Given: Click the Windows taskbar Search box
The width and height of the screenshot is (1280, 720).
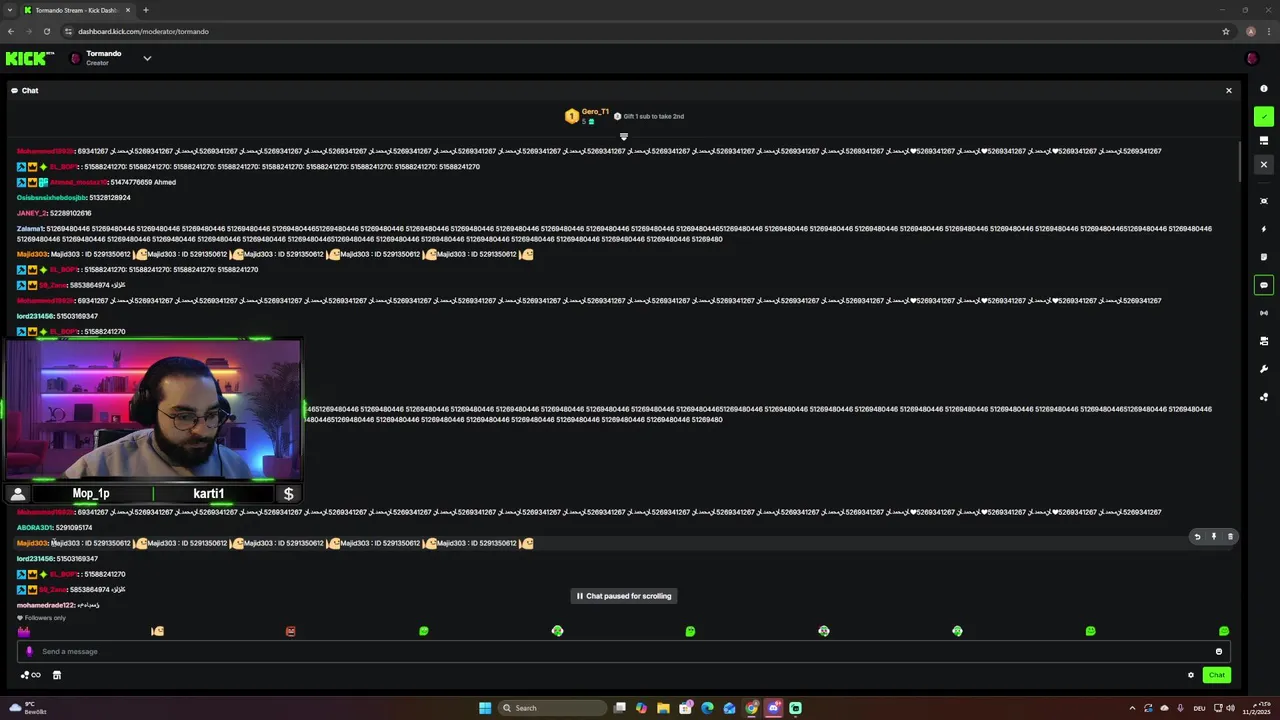Looking at the screenshot, I should click(x=552, y=708).
